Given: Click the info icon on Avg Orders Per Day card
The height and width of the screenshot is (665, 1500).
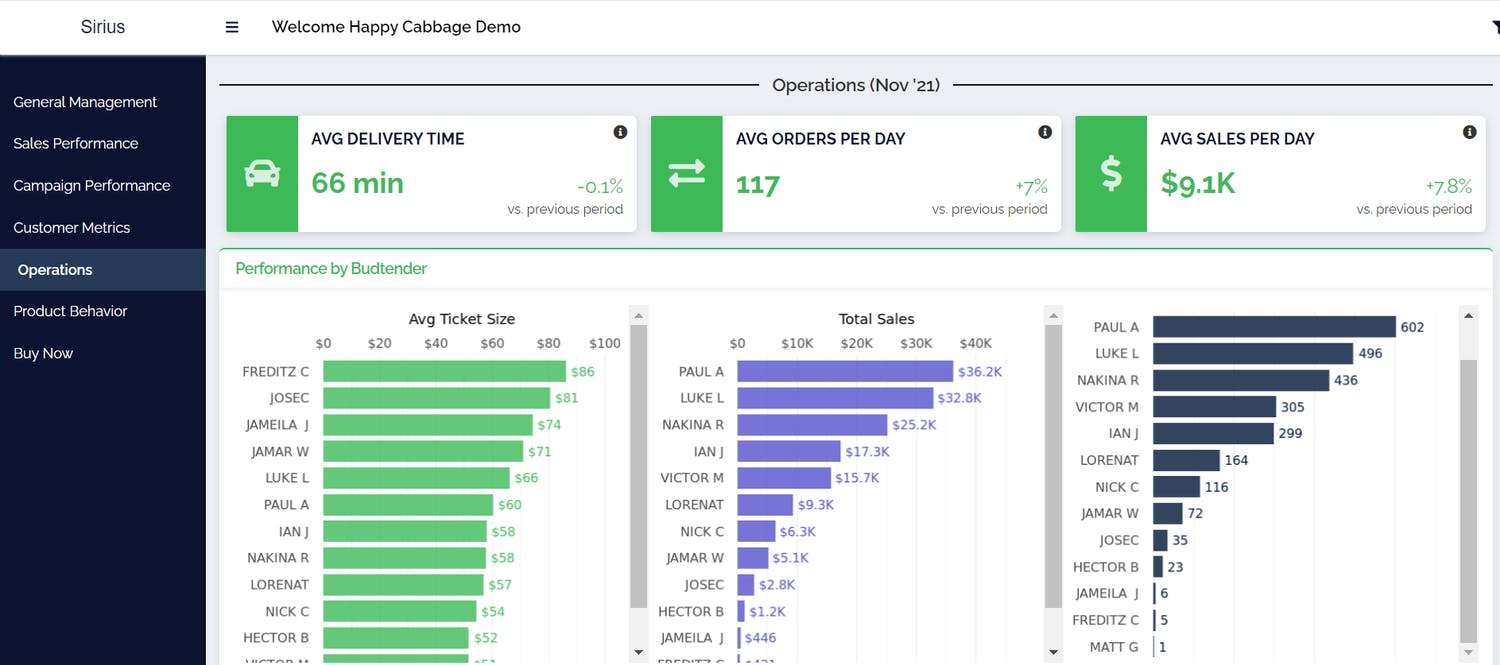Looking at the screenshot, I should [x=1044, y=131].
